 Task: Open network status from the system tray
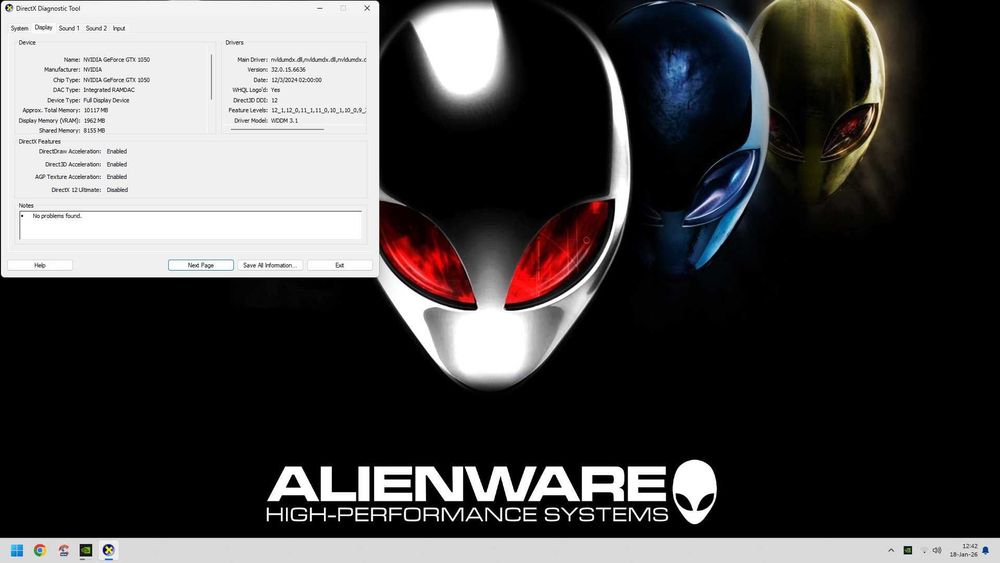pos(923,550)
